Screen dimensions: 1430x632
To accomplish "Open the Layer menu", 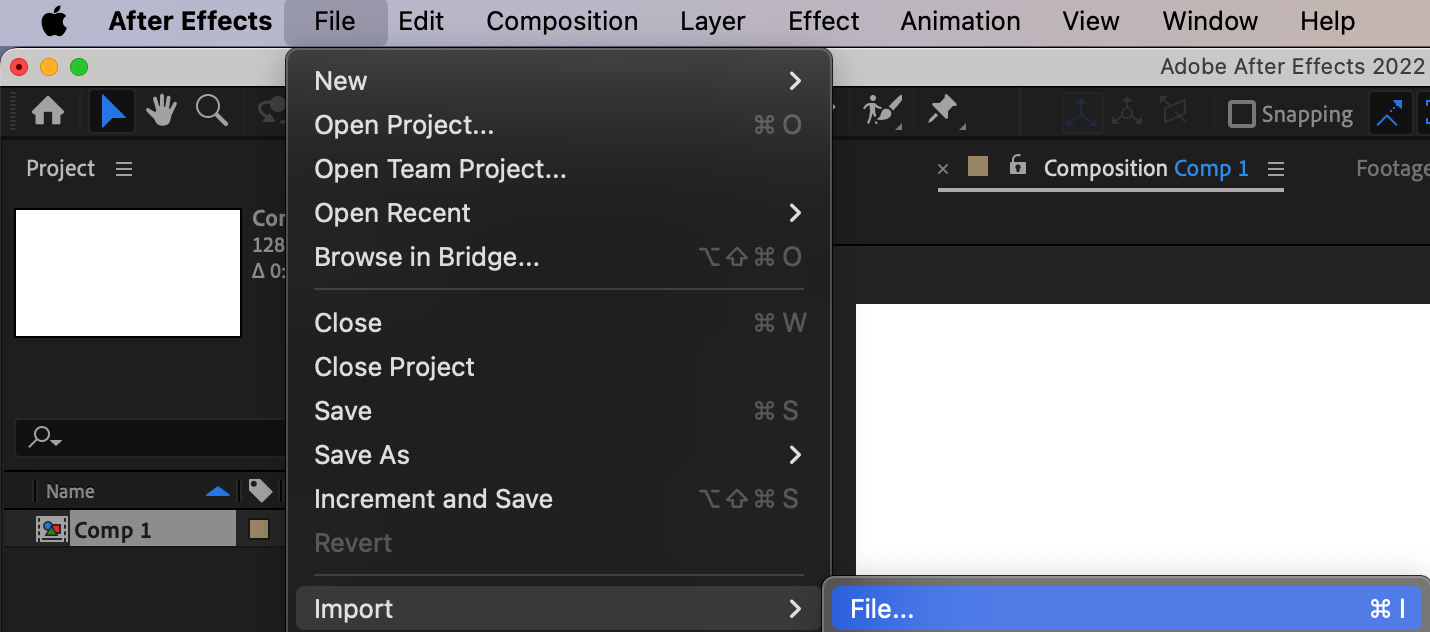I will click(713, 21).
